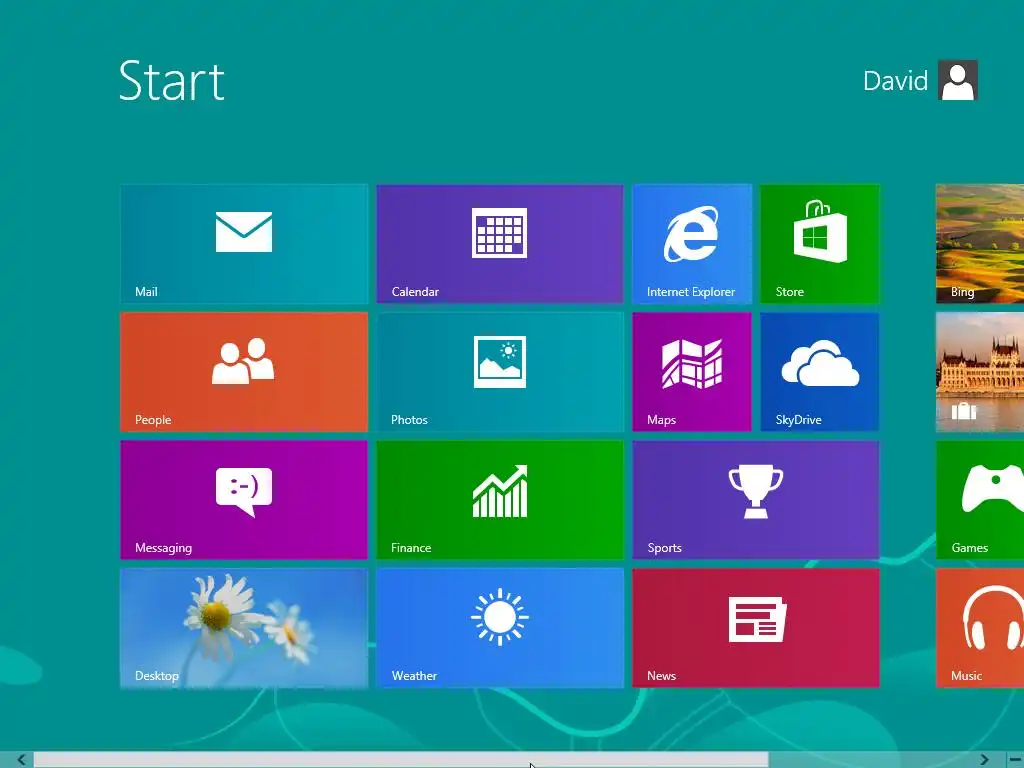Click the scrollbar right arrow
This screenshot has height=768, width=1024.
pos(984,760)
